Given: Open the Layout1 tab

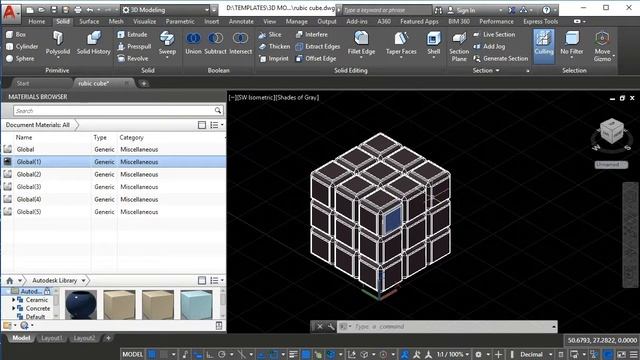Looking at the screenshot, I should (x=52, y=338).
